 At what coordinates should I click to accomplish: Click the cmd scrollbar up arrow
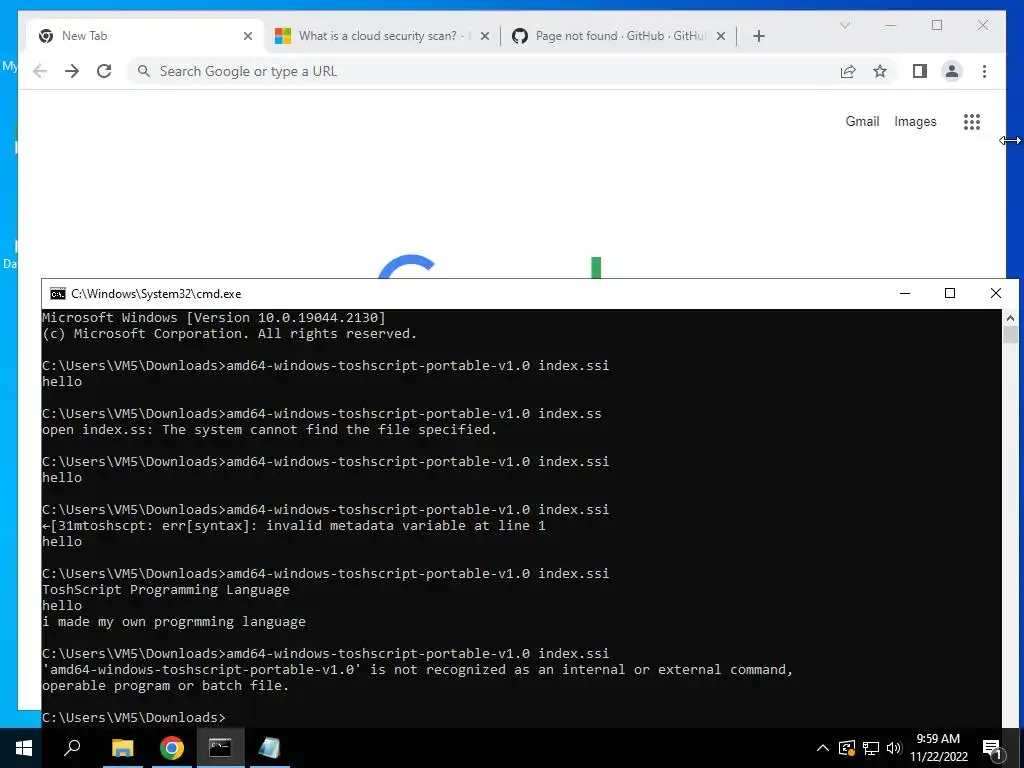tap(1010, 318)
